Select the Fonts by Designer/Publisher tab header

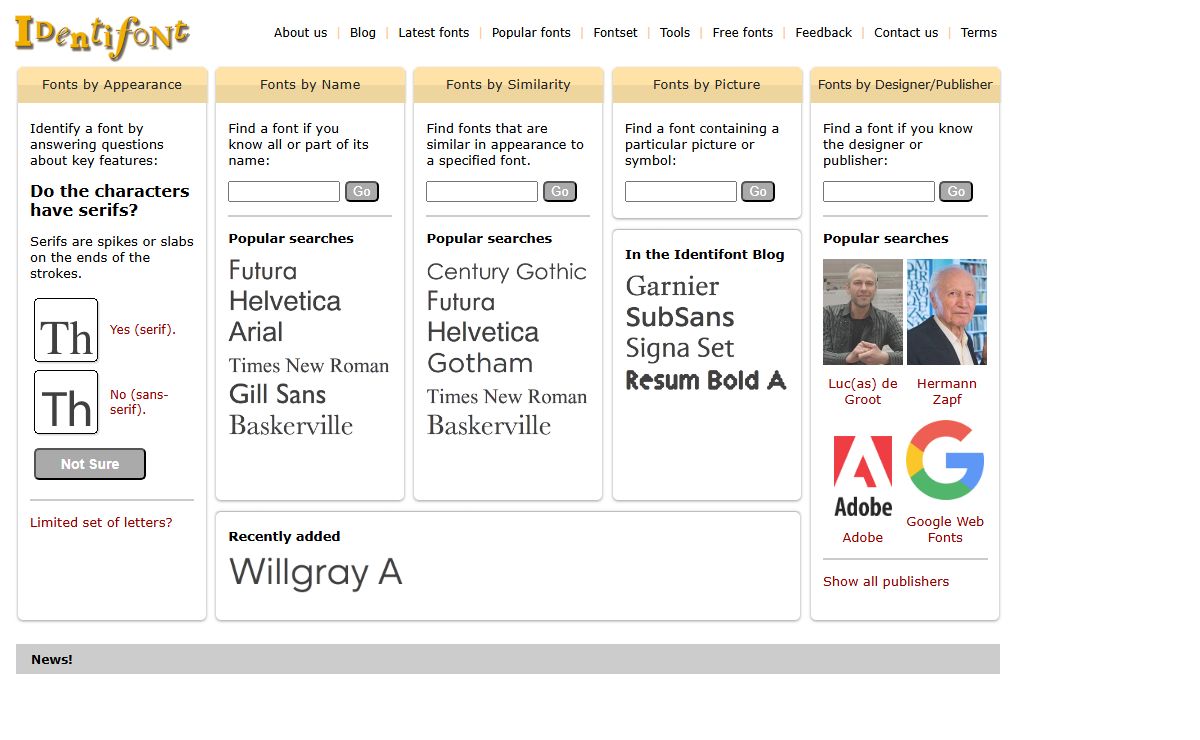905,85
